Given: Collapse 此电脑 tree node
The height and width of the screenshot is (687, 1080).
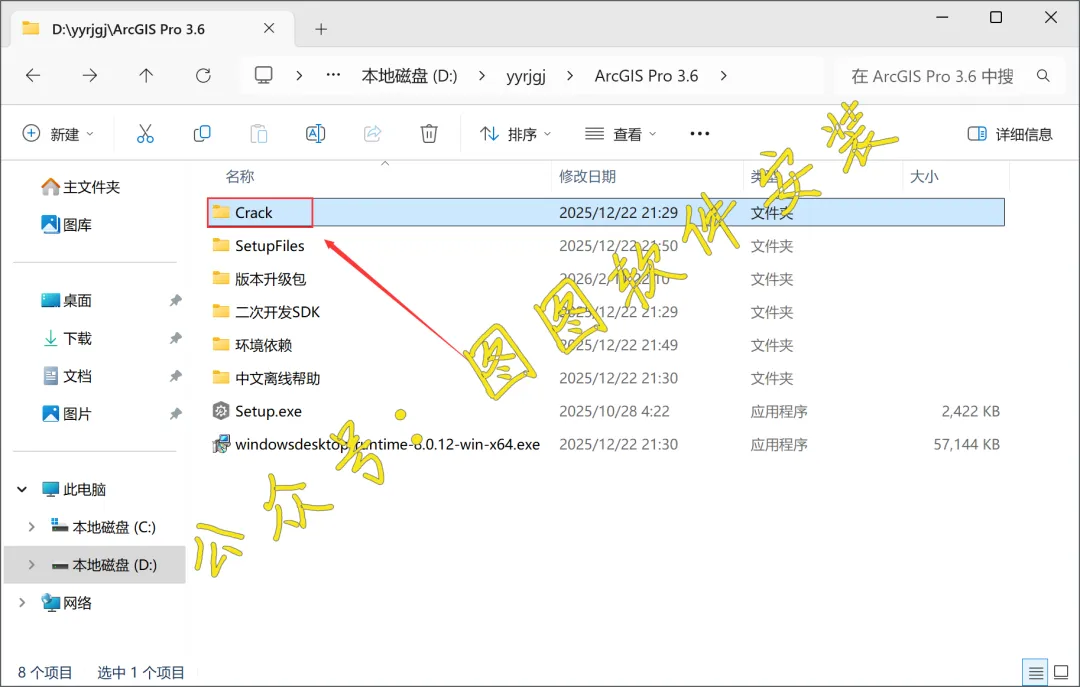Looking at the screenshot, I should [22, 489].
